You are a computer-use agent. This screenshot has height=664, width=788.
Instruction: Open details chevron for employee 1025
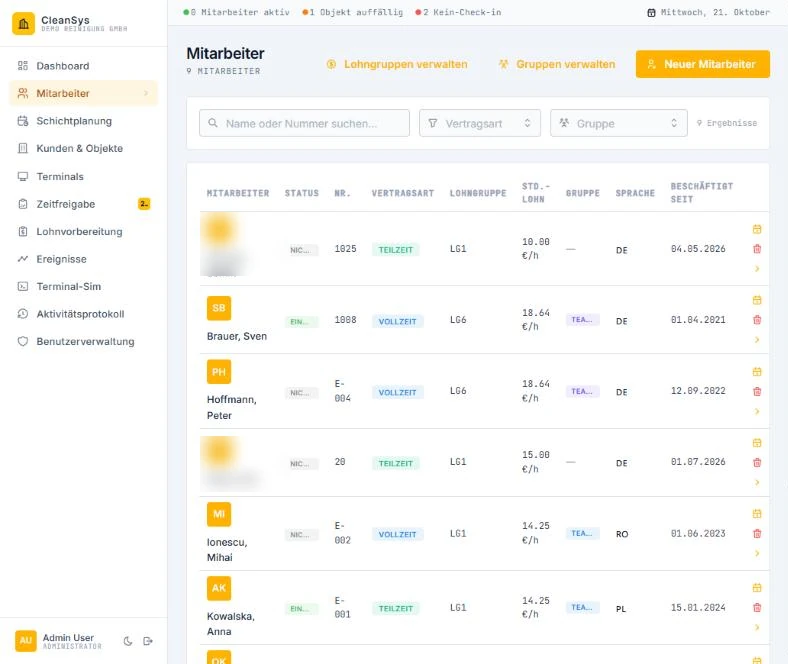(x=757, y=269)
